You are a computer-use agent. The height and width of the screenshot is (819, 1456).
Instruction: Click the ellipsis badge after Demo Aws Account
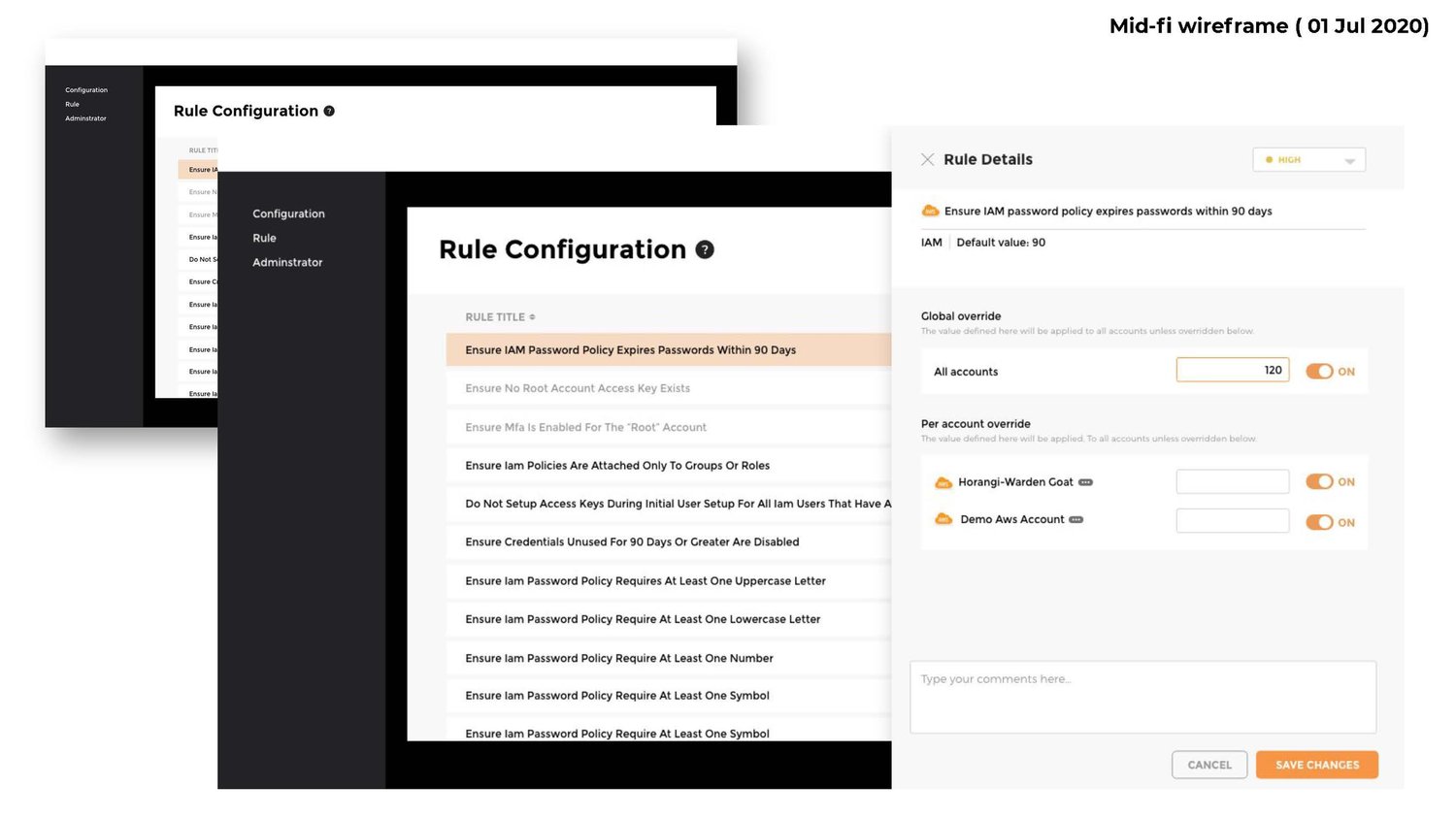pos(1075,519)
